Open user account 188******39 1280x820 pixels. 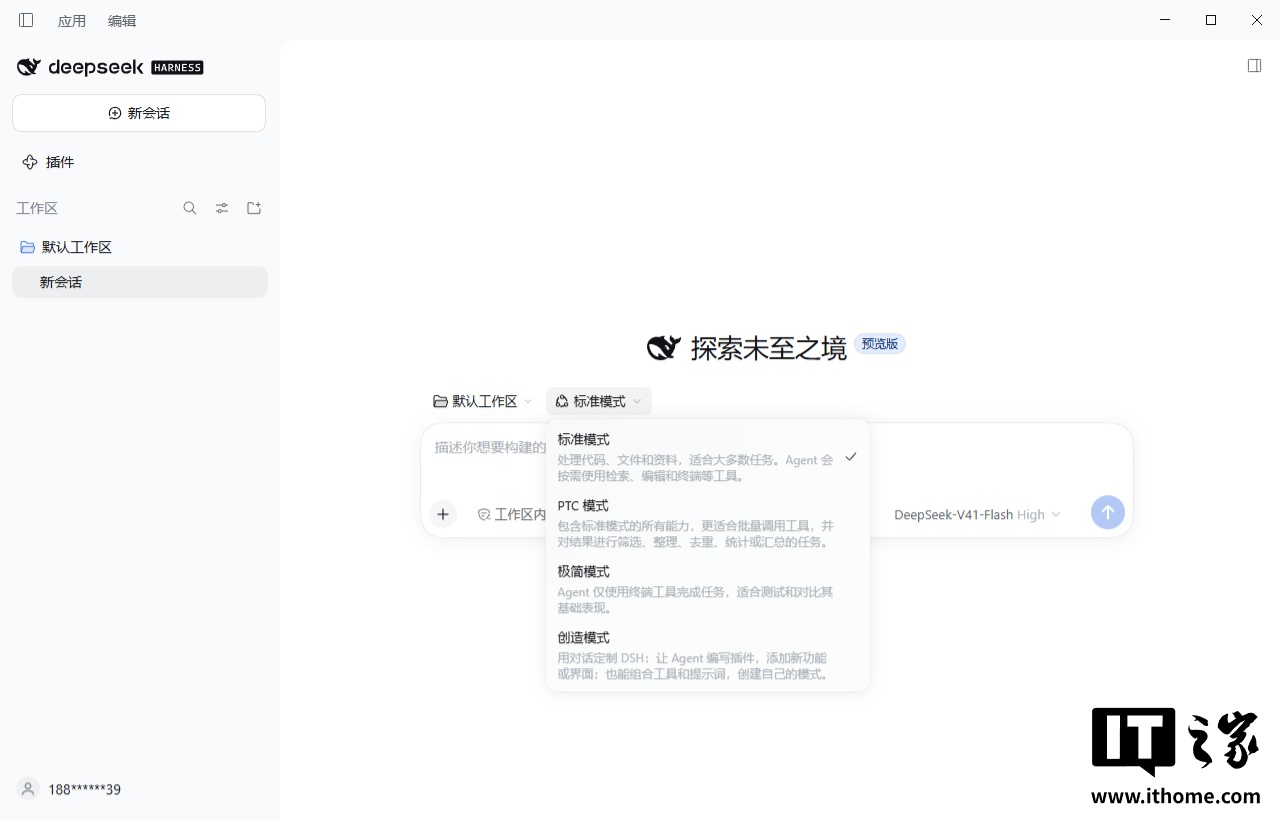point(70,789)
